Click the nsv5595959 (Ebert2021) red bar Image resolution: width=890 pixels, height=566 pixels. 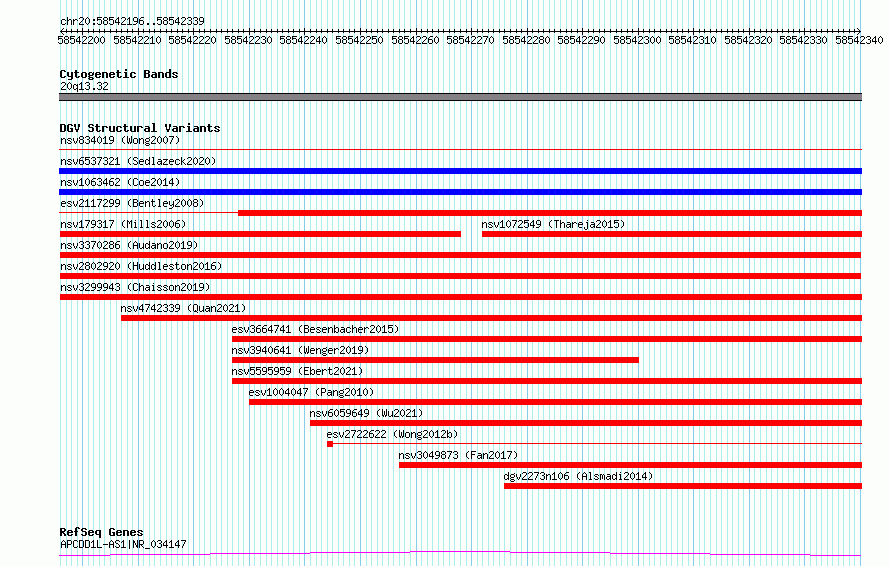point(547,381)
